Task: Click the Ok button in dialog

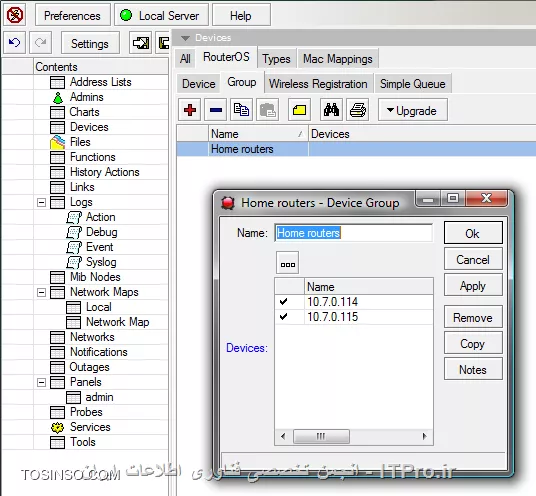Action: point(473,233)
